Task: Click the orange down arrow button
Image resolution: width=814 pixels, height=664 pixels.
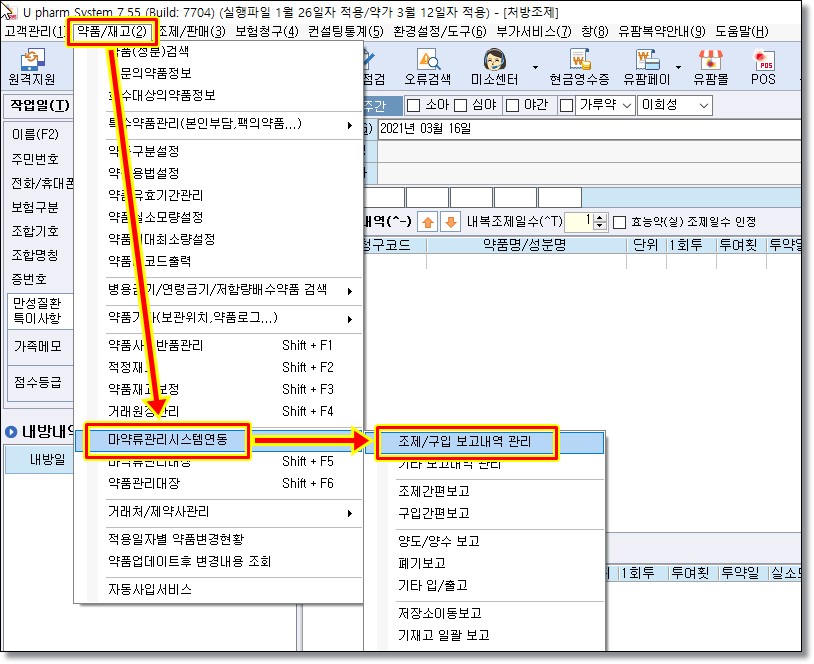Action: coord(450,221)
